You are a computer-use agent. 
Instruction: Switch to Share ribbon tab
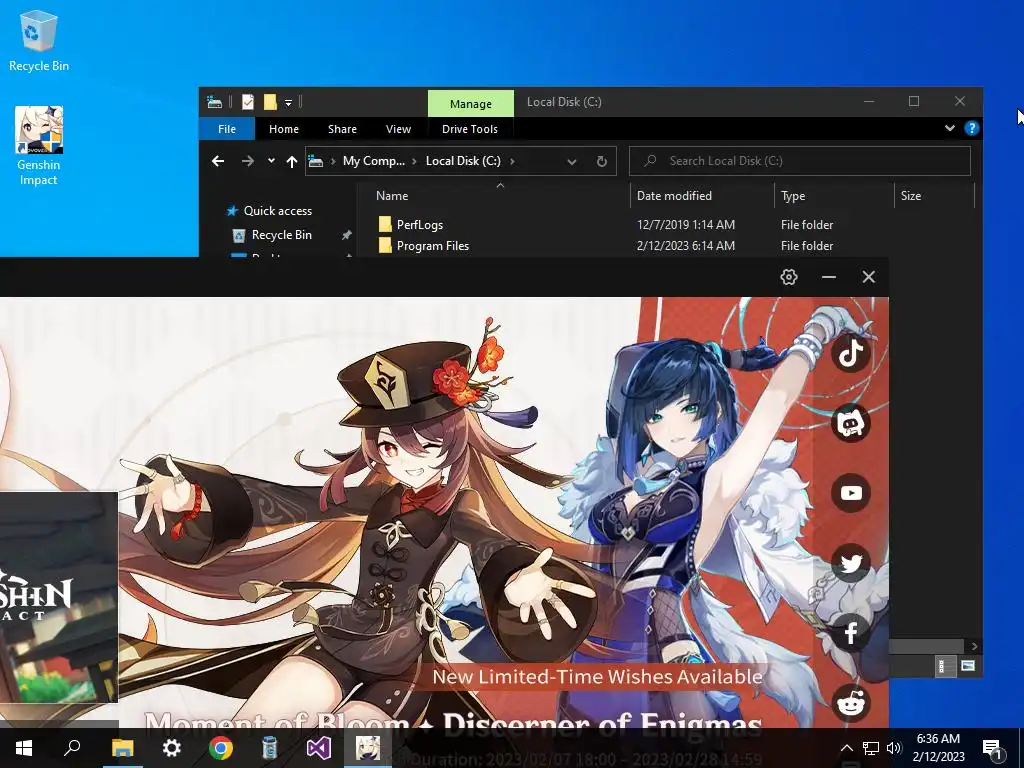(x=342, y=129)
